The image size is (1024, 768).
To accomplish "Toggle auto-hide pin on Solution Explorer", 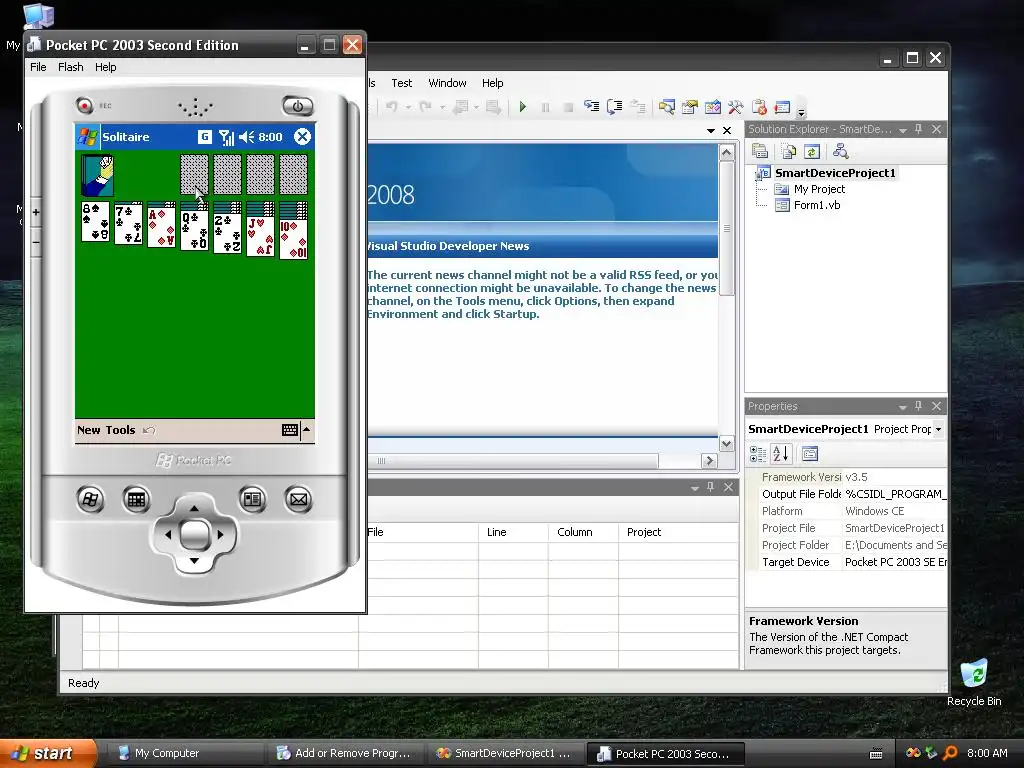I will 918,129.
